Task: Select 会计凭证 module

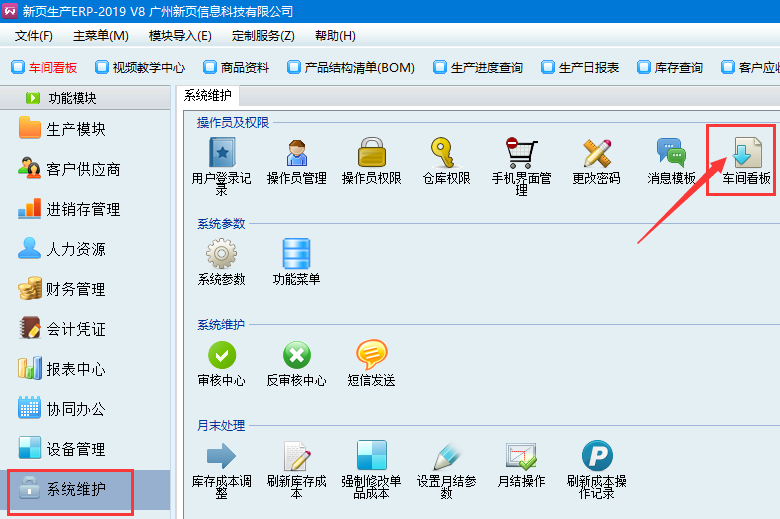Action: pos(62,329)
